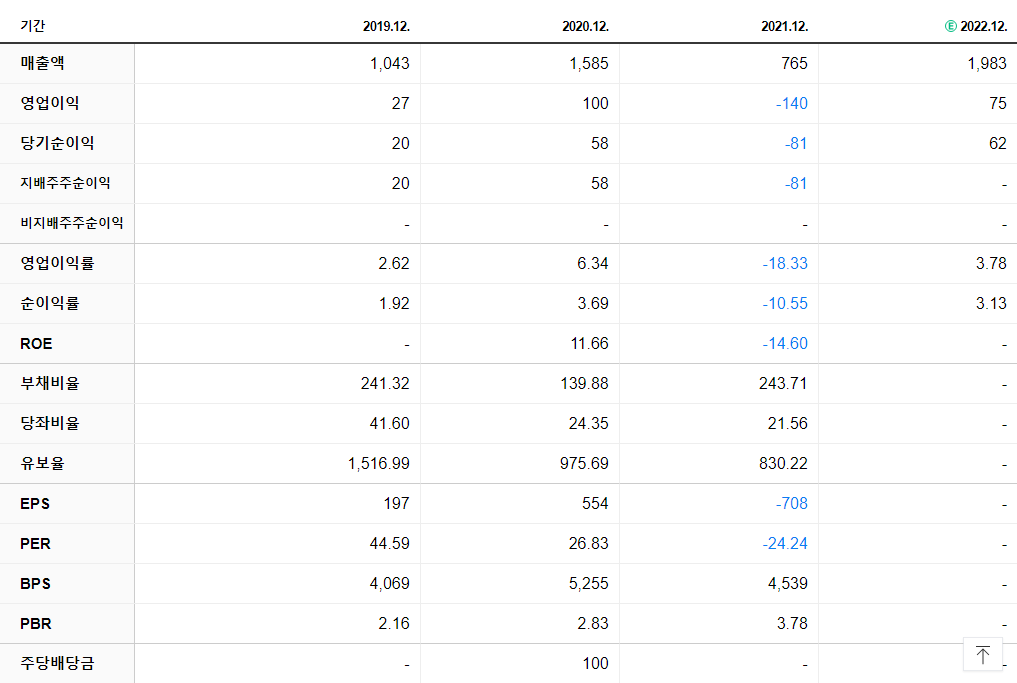Click the 비지배주주순이익 row label
Image resolution: width=1017 pixels, height=683 pixels.
tap(71, 223)
